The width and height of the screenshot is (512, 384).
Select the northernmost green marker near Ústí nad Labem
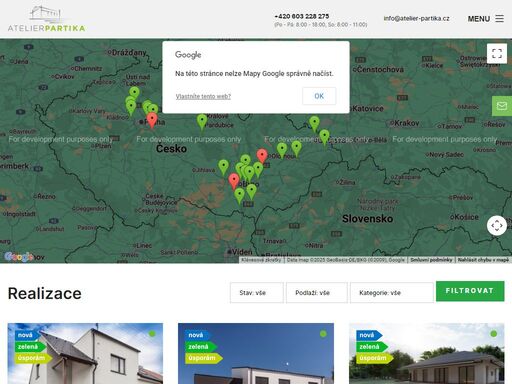coord(134,94)
